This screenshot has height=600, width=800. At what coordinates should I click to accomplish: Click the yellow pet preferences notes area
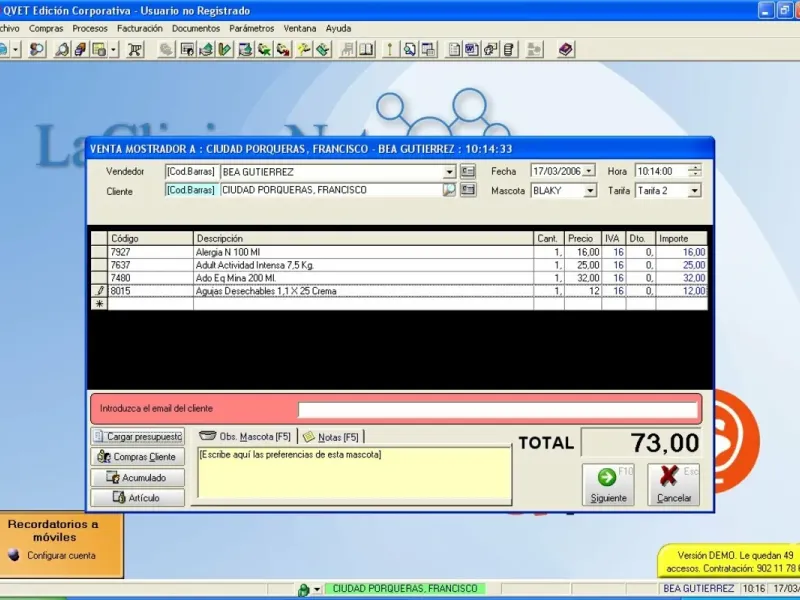tap(354, 472)
